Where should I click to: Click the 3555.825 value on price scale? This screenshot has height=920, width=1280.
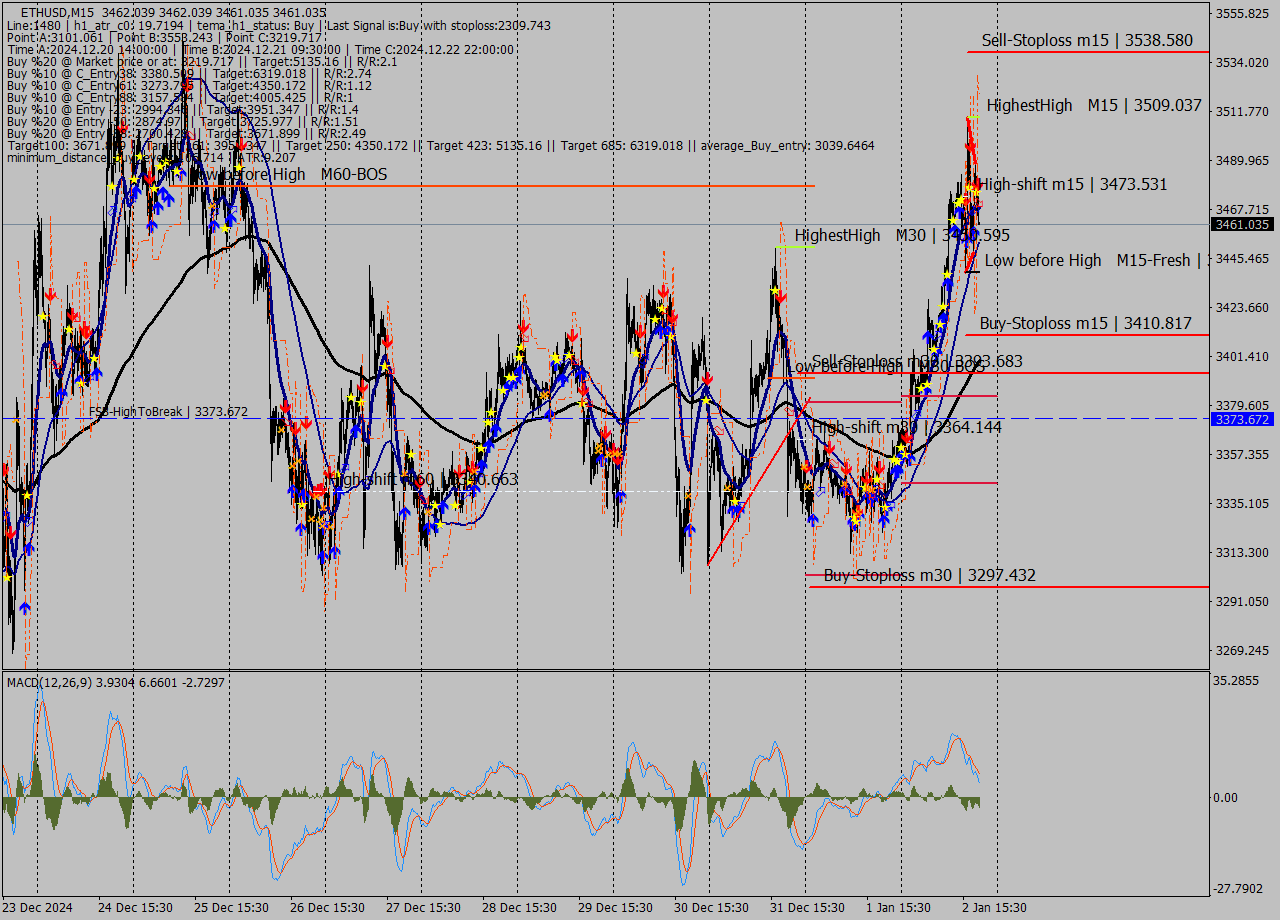(1242, 13)
